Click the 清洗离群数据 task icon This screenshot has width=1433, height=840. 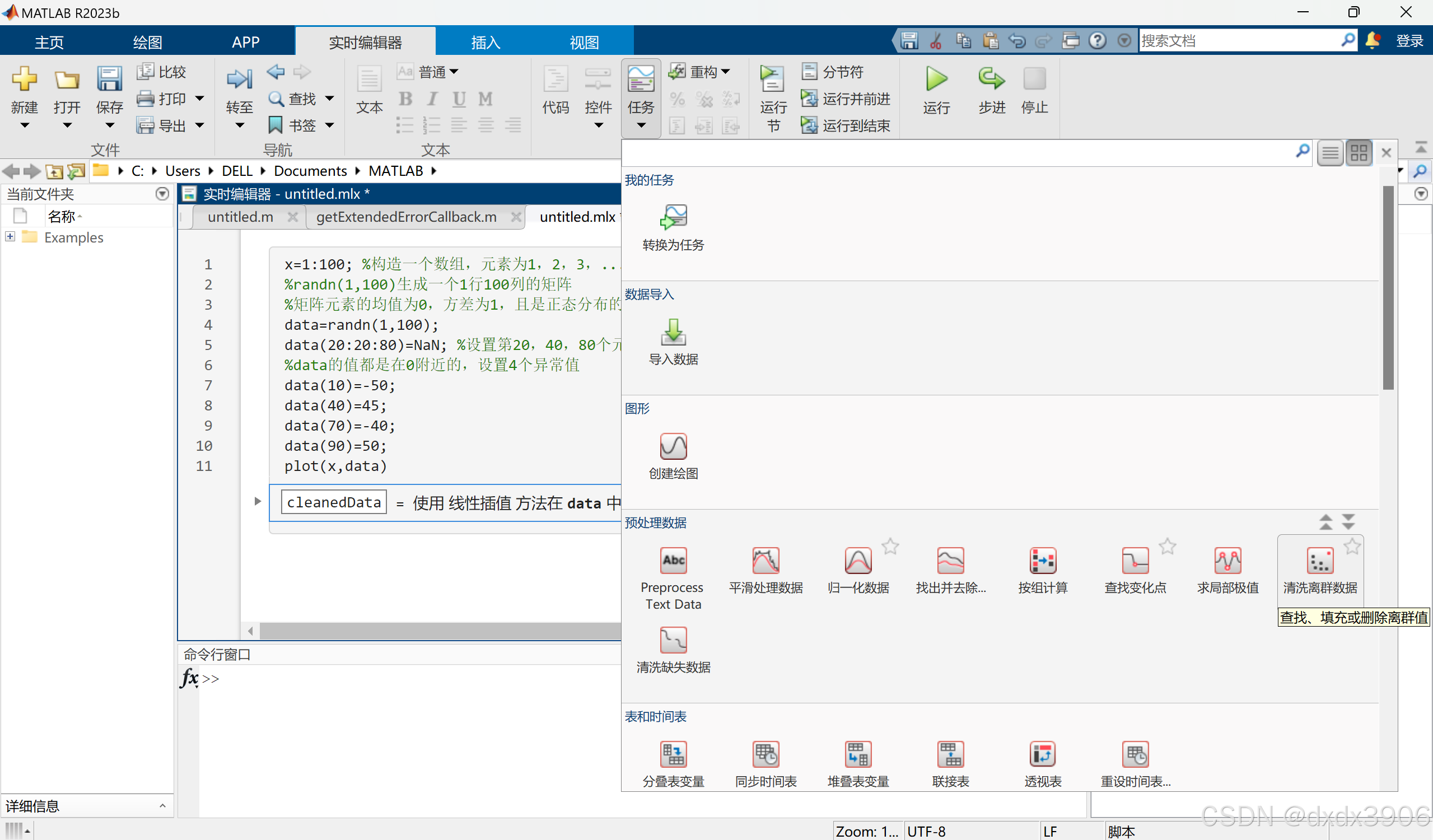click(x=1319, y=561)
